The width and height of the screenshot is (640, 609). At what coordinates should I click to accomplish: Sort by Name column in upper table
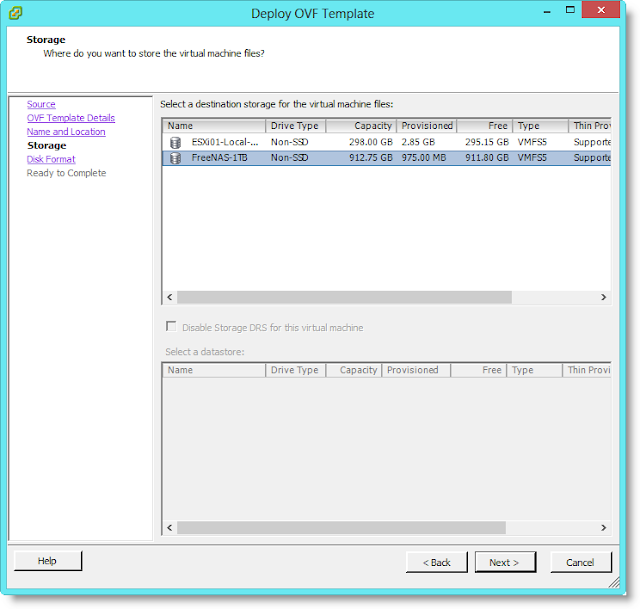[214, 126]
